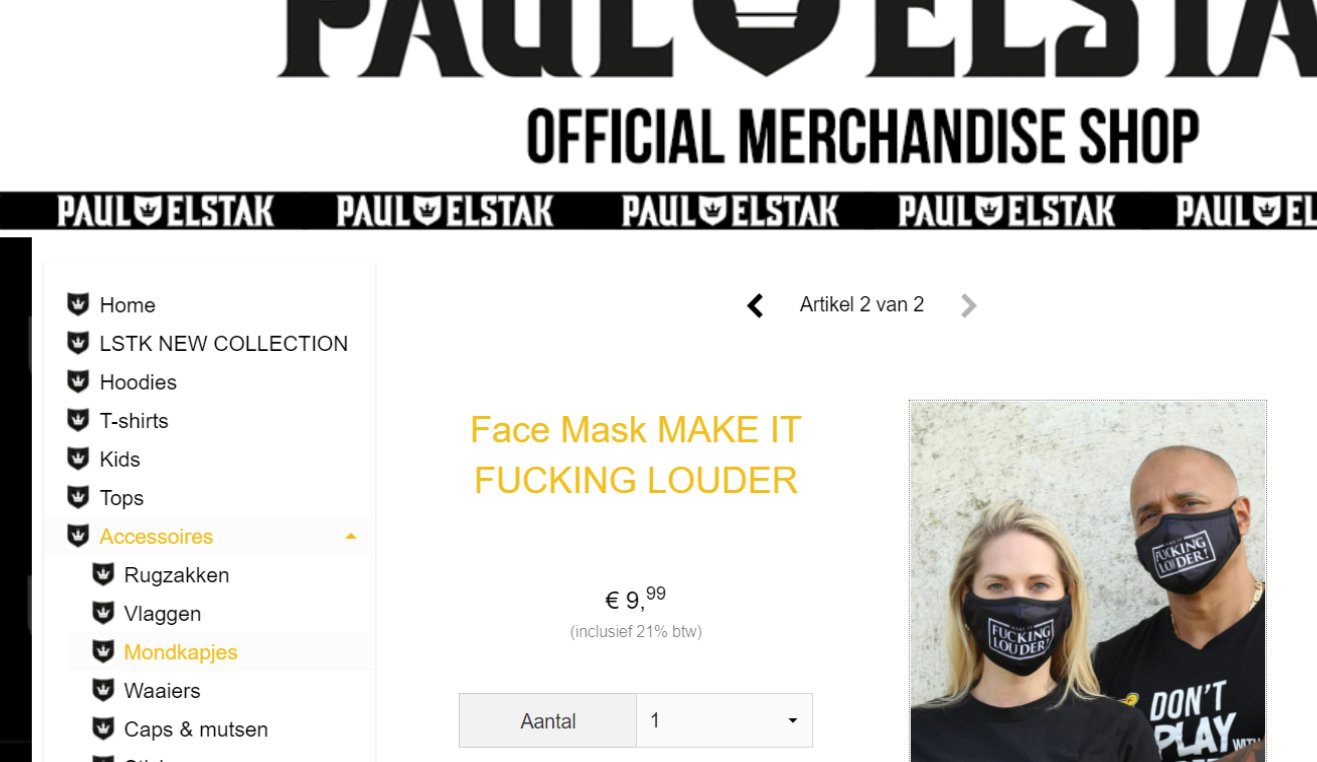Collapse the Accessoires submenu arrow
The image size is (1317, 762).
(350, 537)
